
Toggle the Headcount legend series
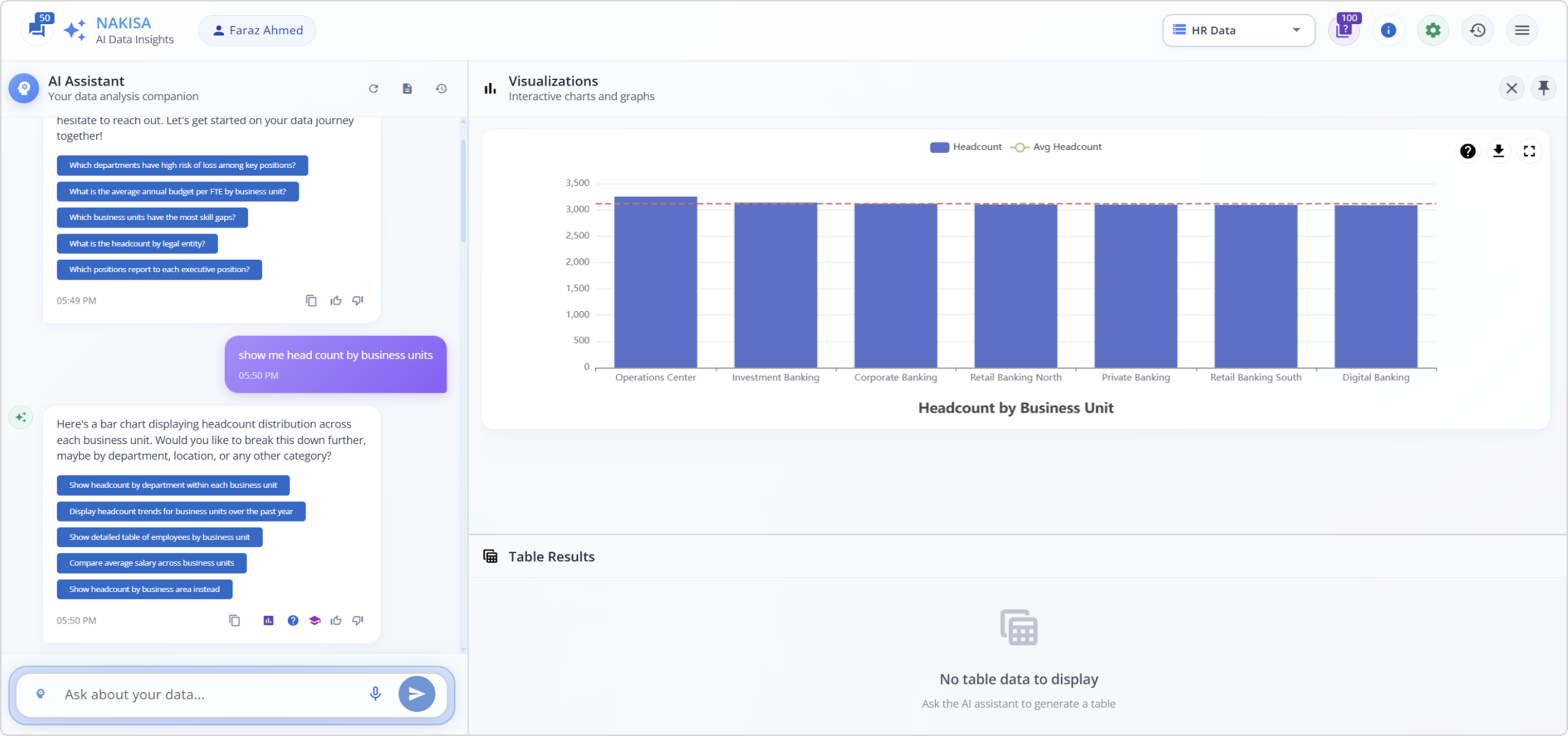[966, 147]
